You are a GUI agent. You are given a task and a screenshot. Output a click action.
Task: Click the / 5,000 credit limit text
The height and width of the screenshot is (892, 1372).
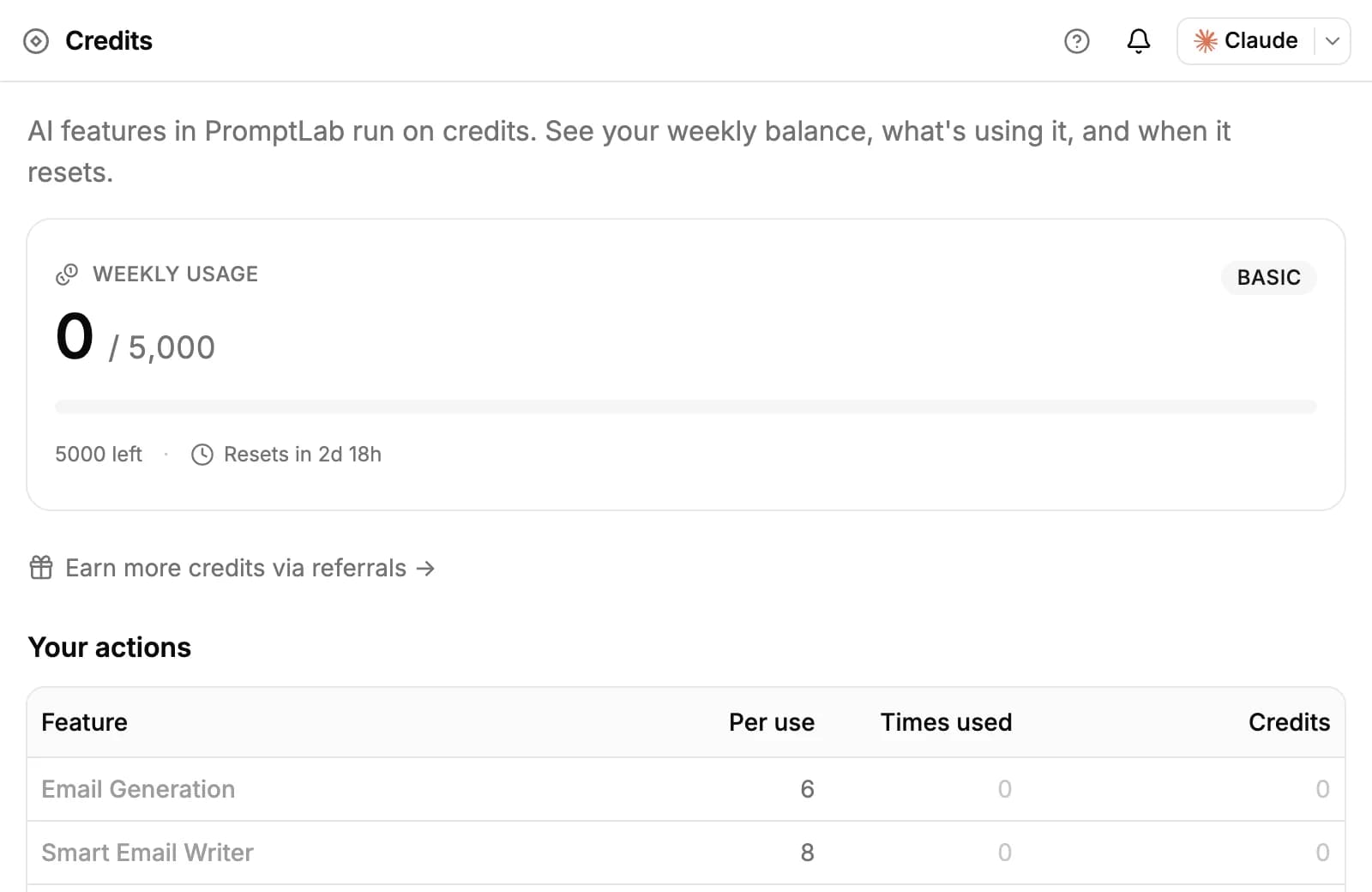click(x=162, y=348)
